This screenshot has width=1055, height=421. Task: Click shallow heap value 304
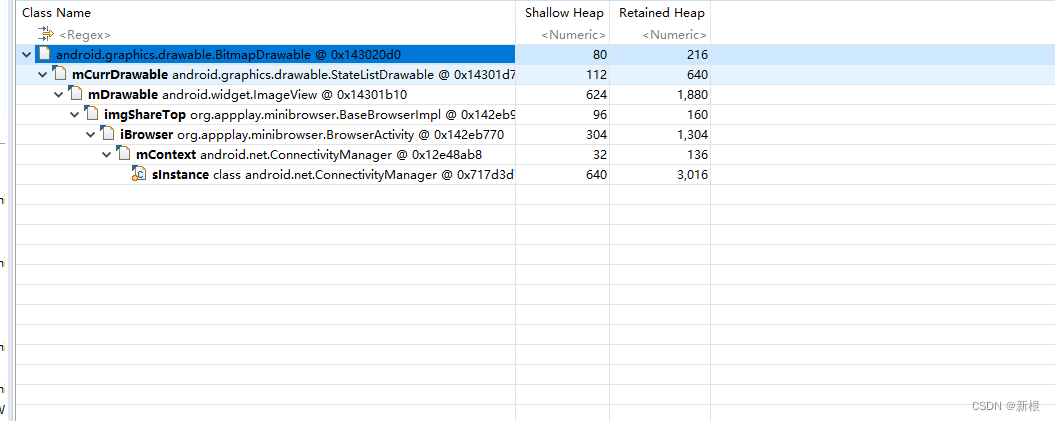coord(597,135)
